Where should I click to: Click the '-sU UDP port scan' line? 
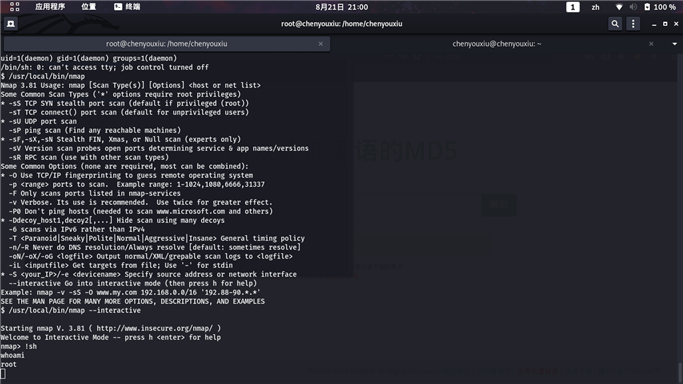point(39,121)
